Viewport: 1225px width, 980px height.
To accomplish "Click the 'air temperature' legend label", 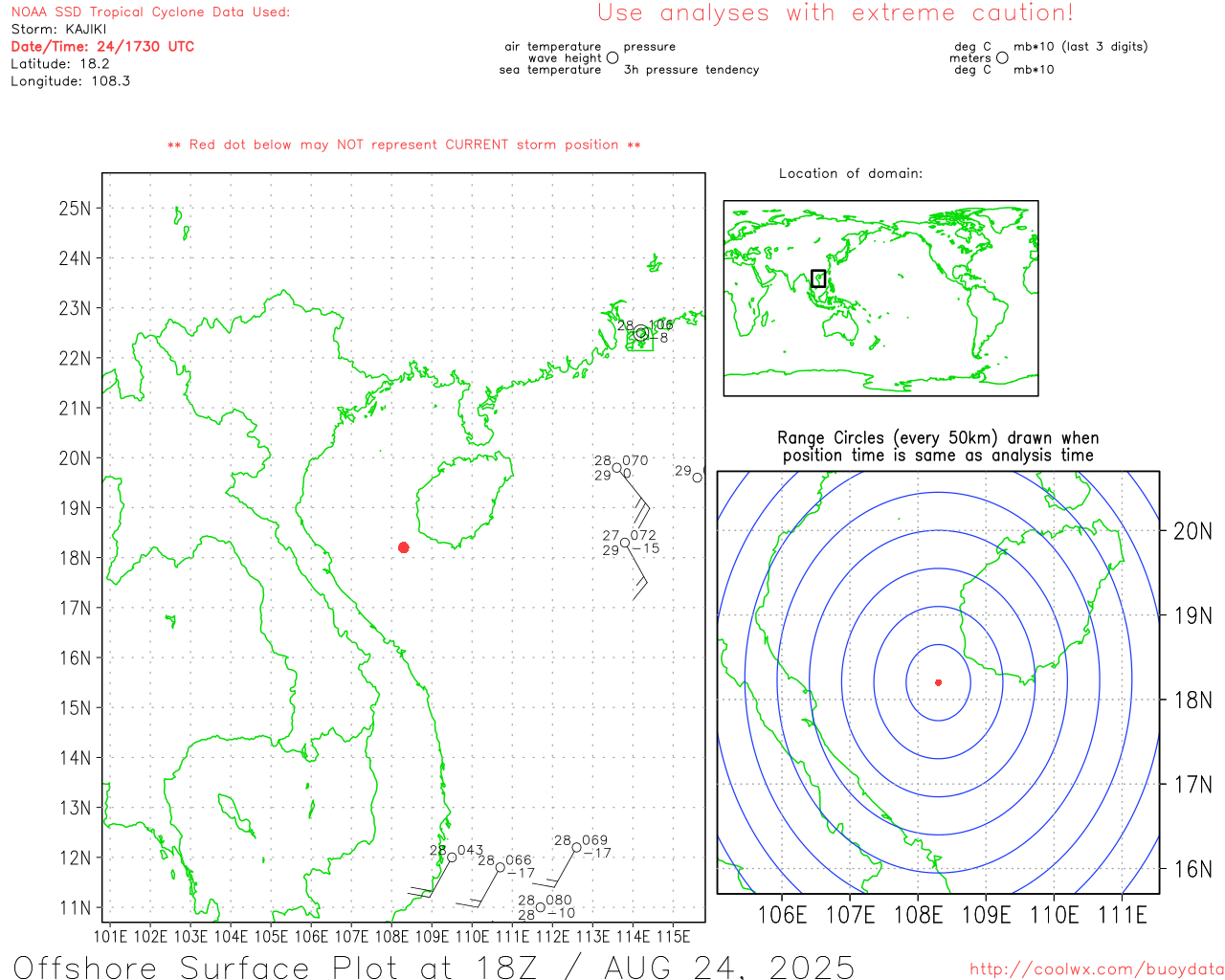I will (553, 46).
